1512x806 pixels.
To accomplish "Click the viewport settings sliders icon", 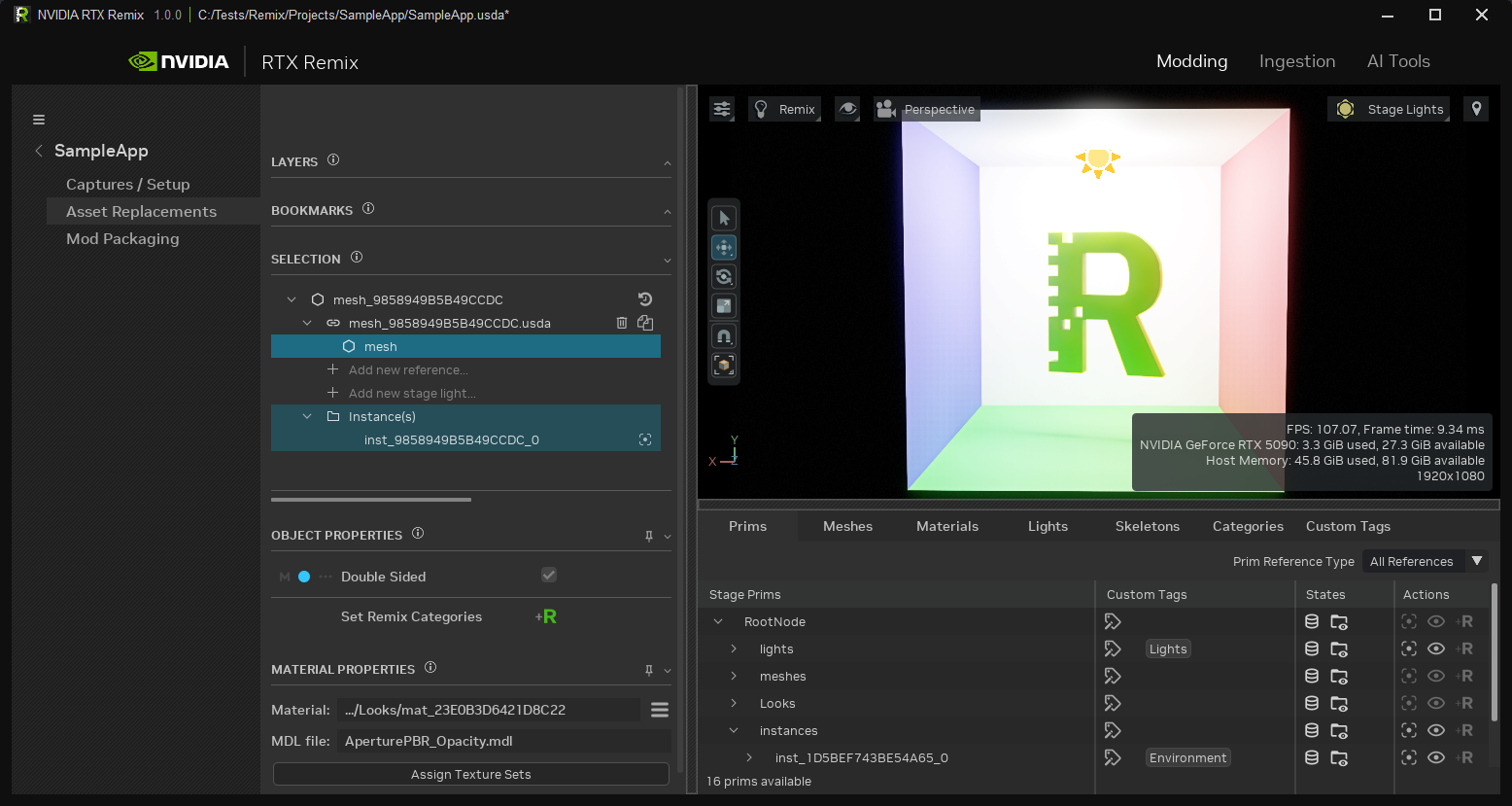I will coord(722,109).
